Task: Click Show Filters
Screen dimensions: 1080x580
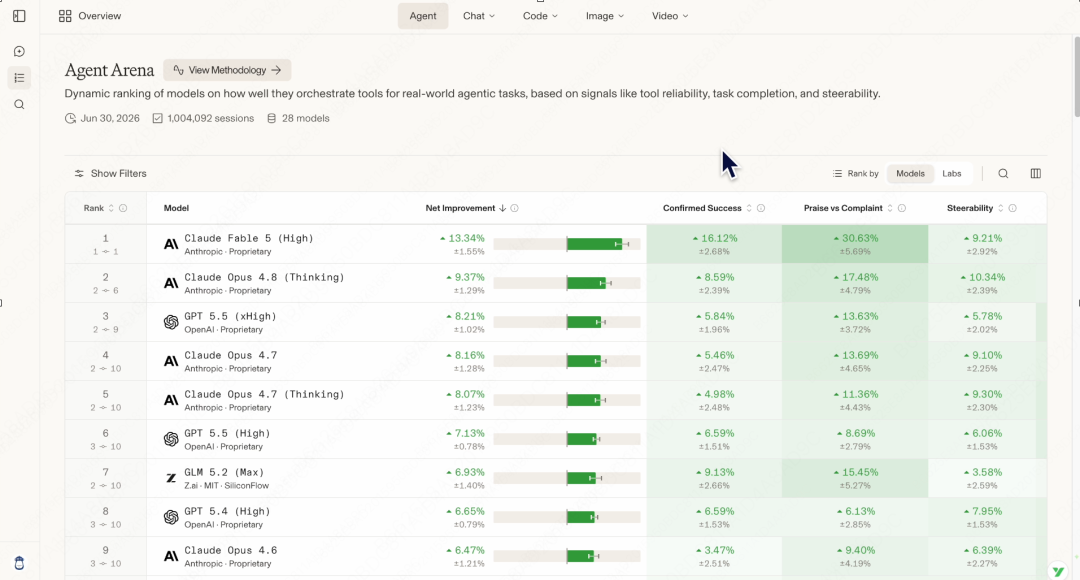Action: pos(110,174)
